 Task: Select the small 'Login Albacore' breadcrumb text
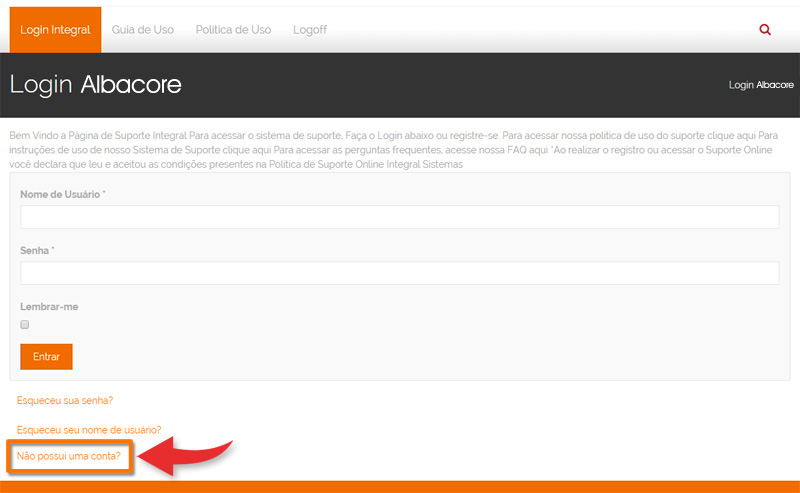[x=759, y=85]
